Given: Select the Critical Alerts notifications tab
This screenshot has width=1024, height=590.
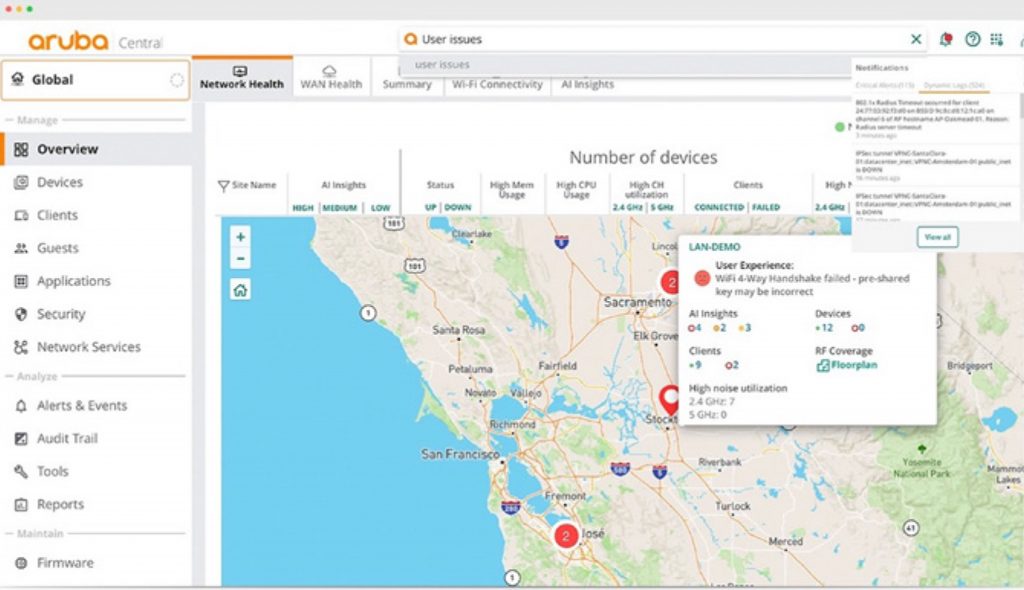Looking at the screenshot, I should tap(885, 86).
